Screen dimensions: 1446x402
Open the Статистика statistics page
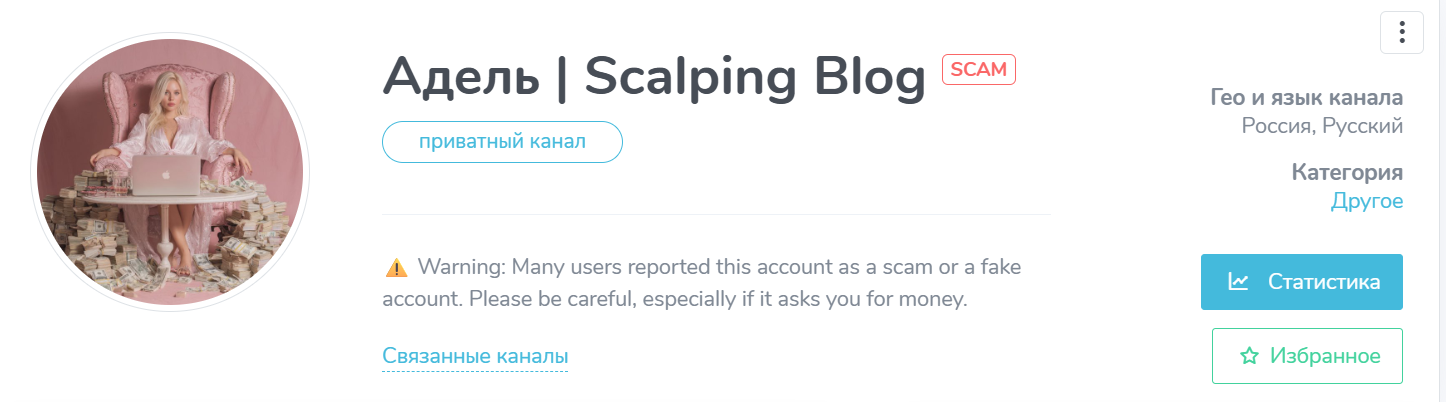[x=1302, y=282]
